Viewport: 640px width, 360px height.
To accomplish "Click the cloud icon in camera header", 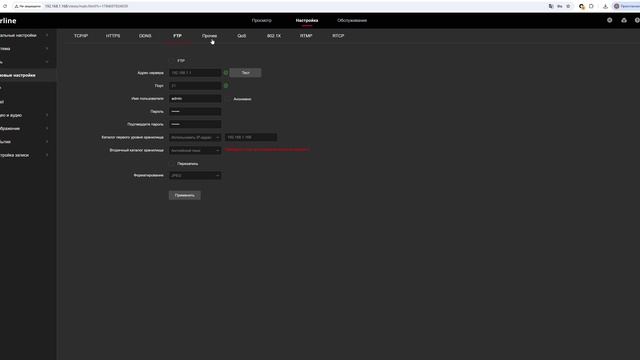I will point(624,20).
